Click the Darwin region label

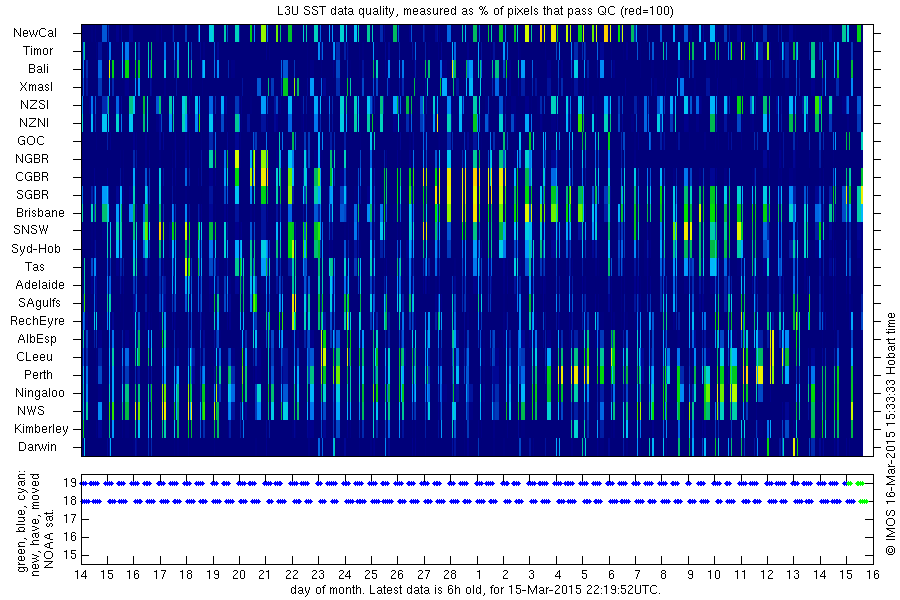tap(37, 447)
